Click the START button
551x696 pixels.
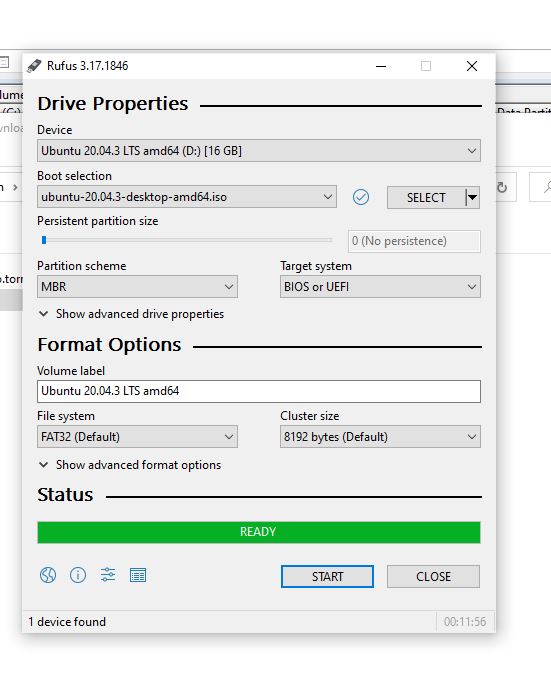(x=327, y=577)
